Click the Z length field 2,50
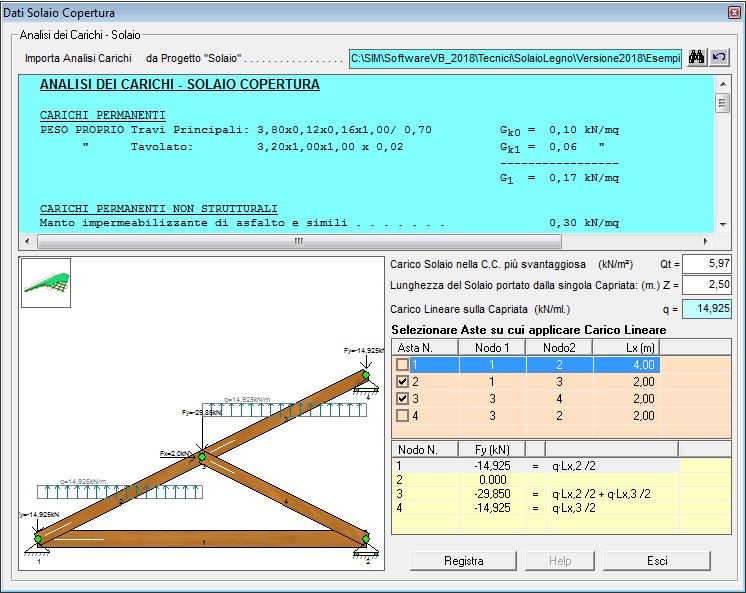Viewport: 746px width, 593px height. (x=707, y=285)
